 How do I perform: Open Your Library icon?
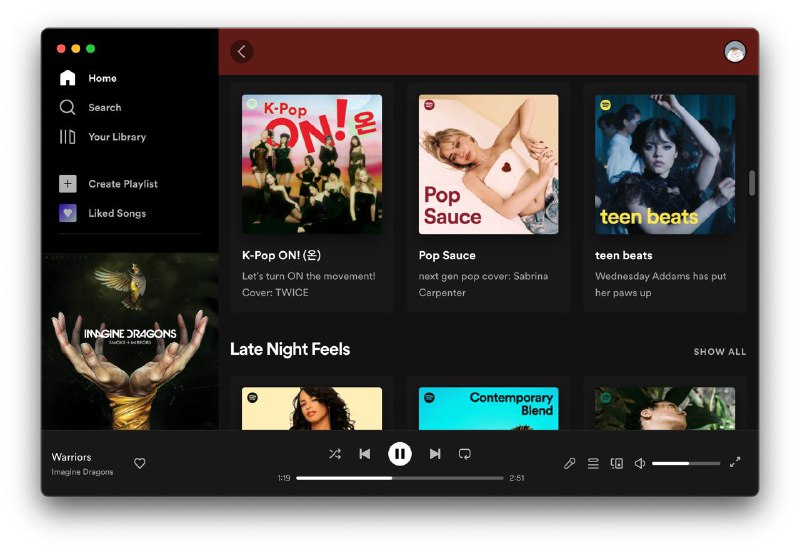pyautogui.click(x=67, y=137)
